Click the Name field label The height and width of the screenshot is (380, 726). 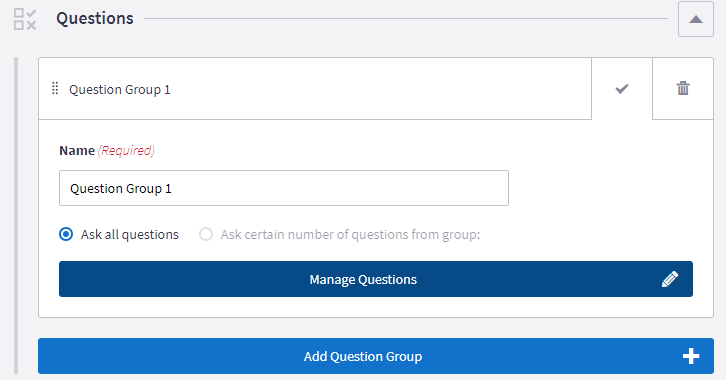coord(77,150)
